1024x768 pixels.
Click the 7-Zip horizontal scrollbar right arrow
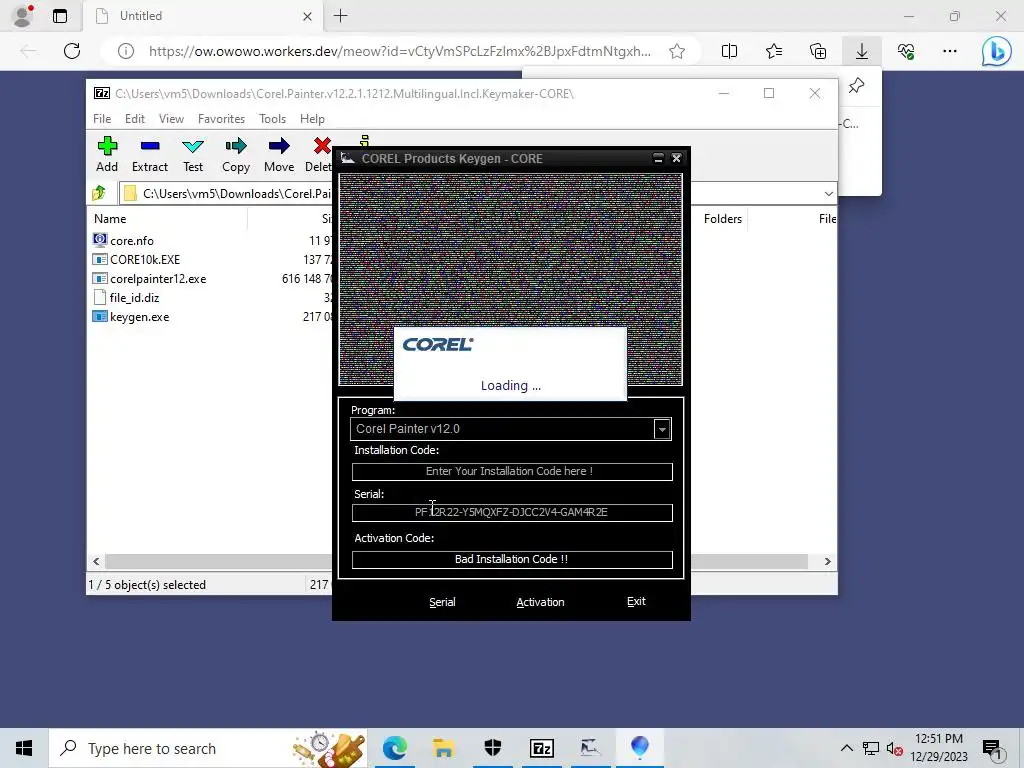point(827,562)
